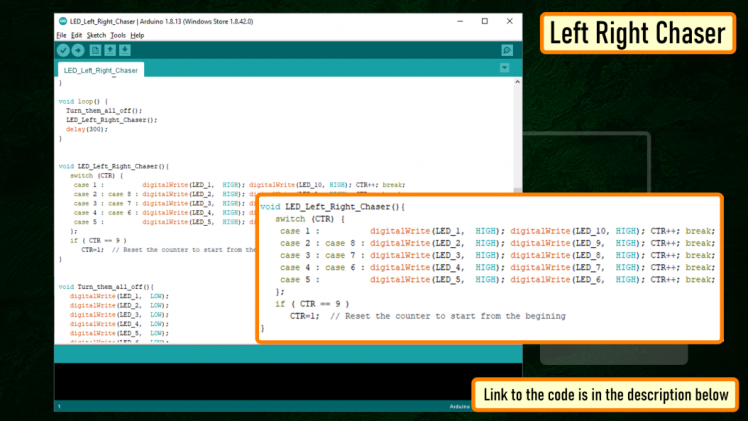Open the Edit menu

coord(77,35)
